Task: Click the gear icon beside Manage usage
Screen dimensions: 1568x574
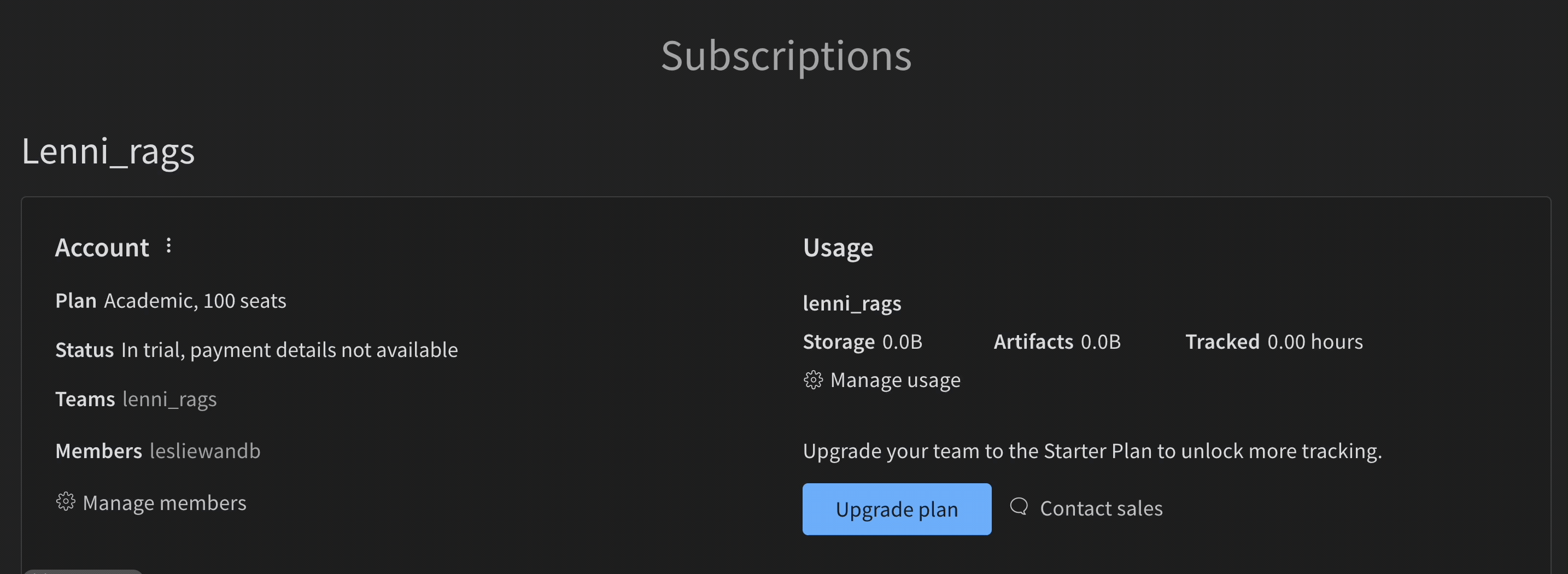Action: (x=813, y=380)
